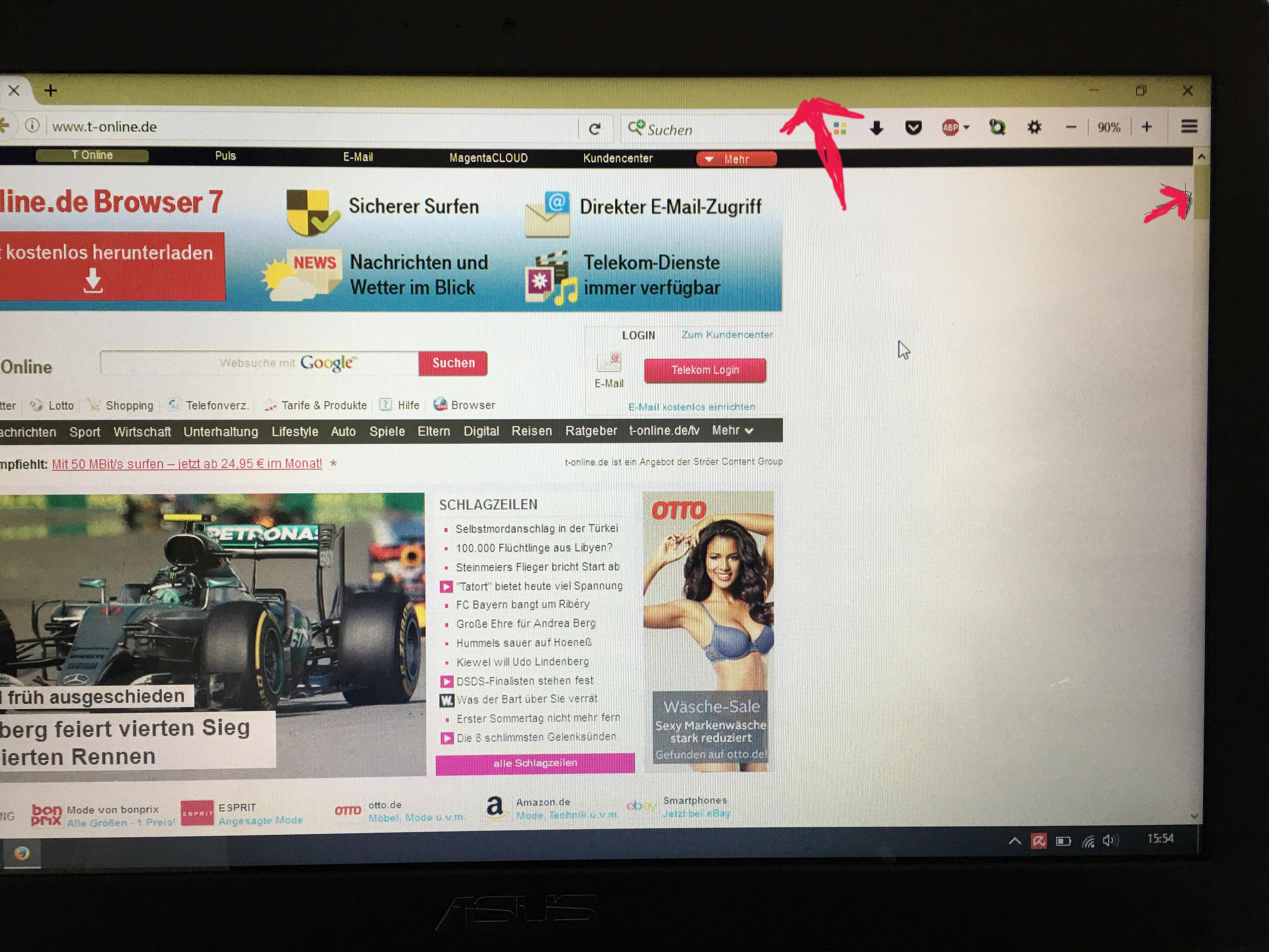Expand the red Mehr dropdown

[736, 159]
